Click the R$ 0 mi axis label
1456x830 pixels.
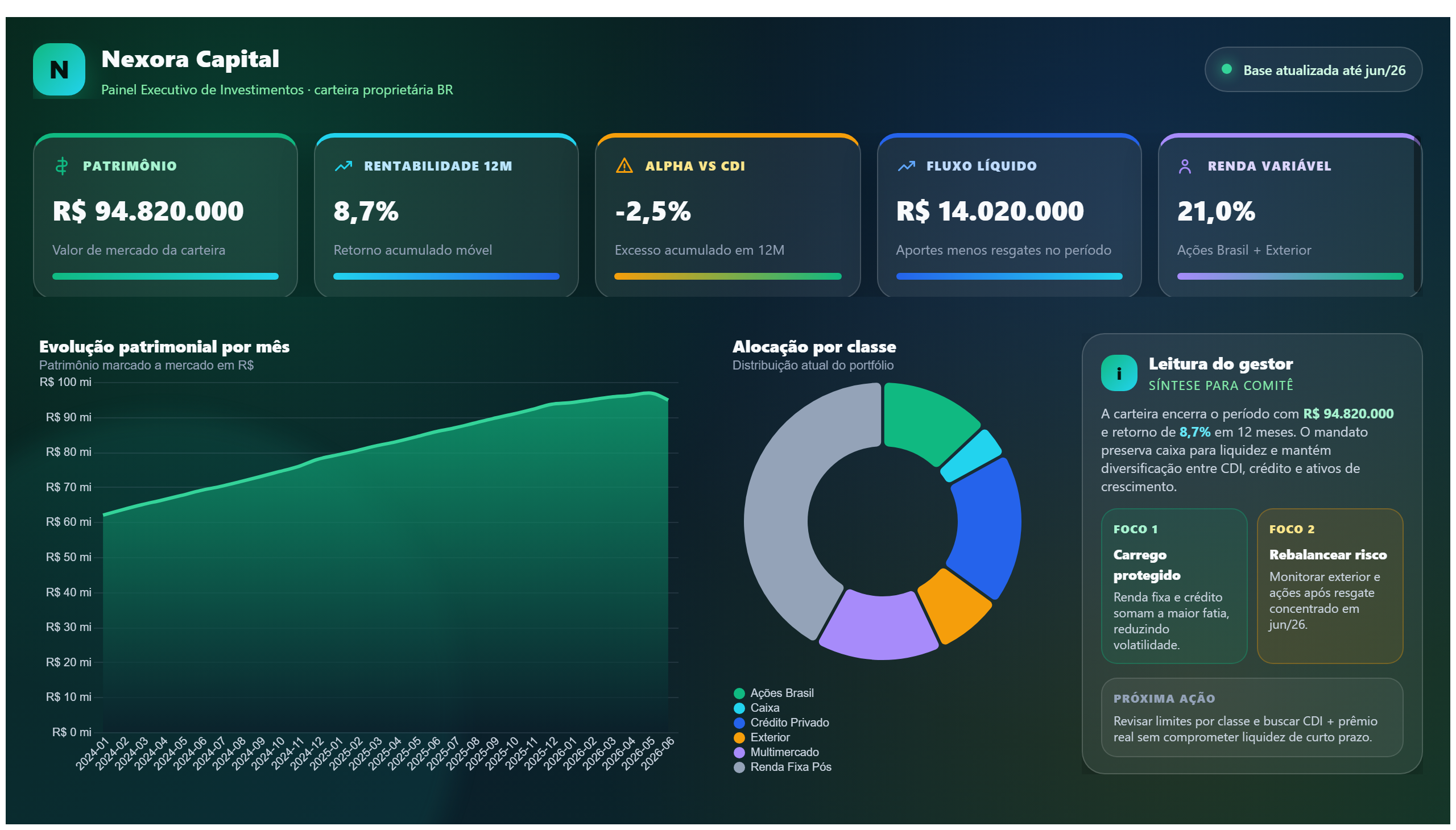click(71, 732)
